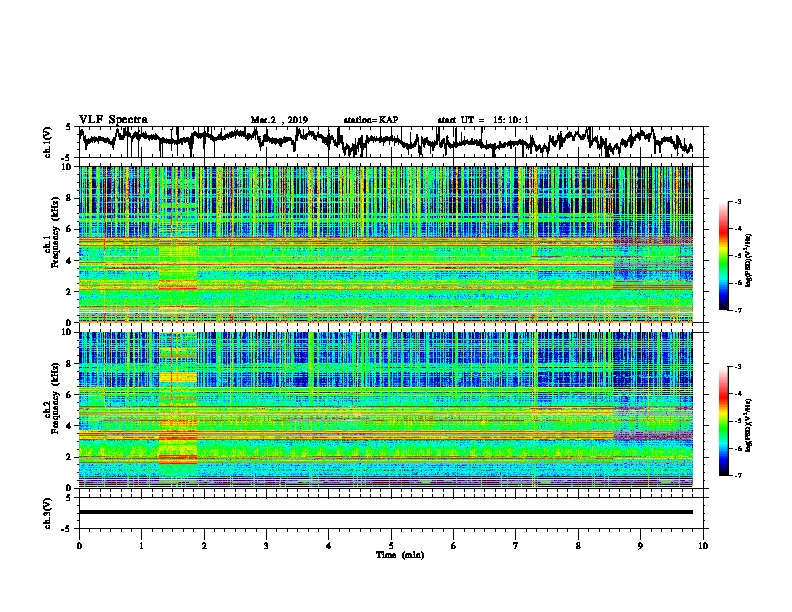Select the 'start UT = 15:10:1' text

pyautogui.click(x=483, y=120)
